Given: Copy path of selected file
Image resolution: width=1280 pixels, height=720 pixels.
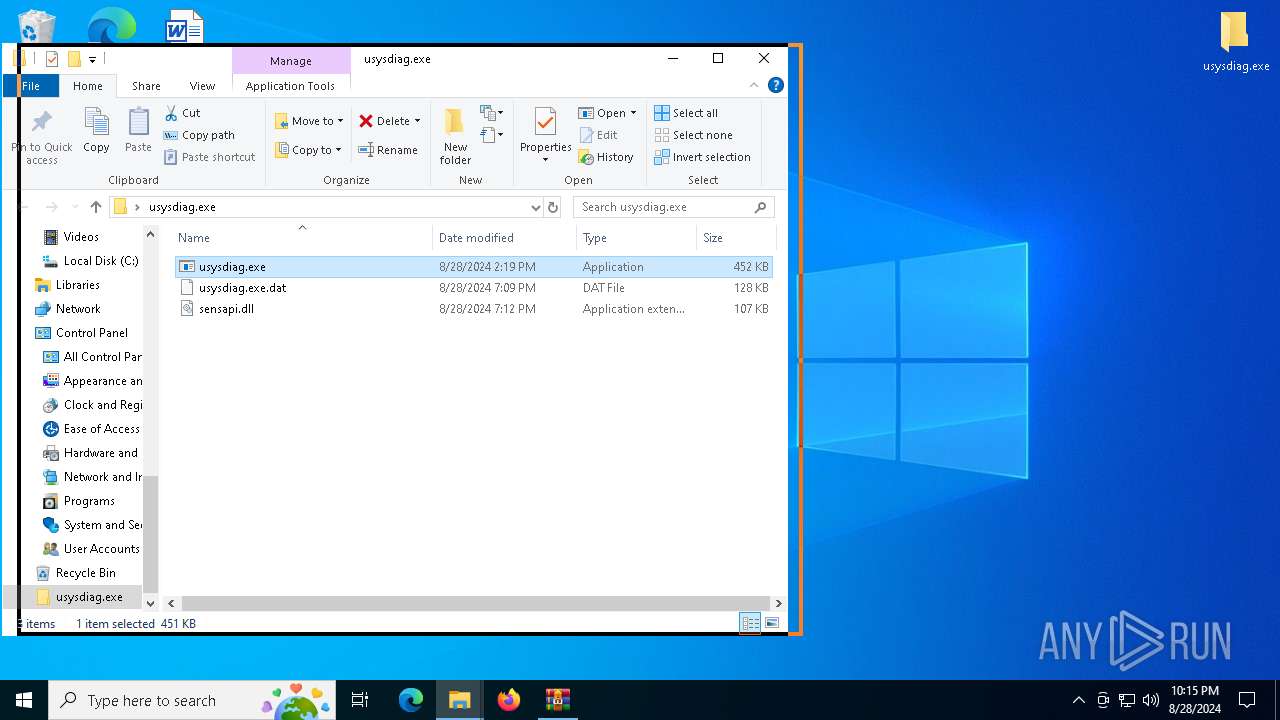Looking at the screenshot, I should [199, 135].
